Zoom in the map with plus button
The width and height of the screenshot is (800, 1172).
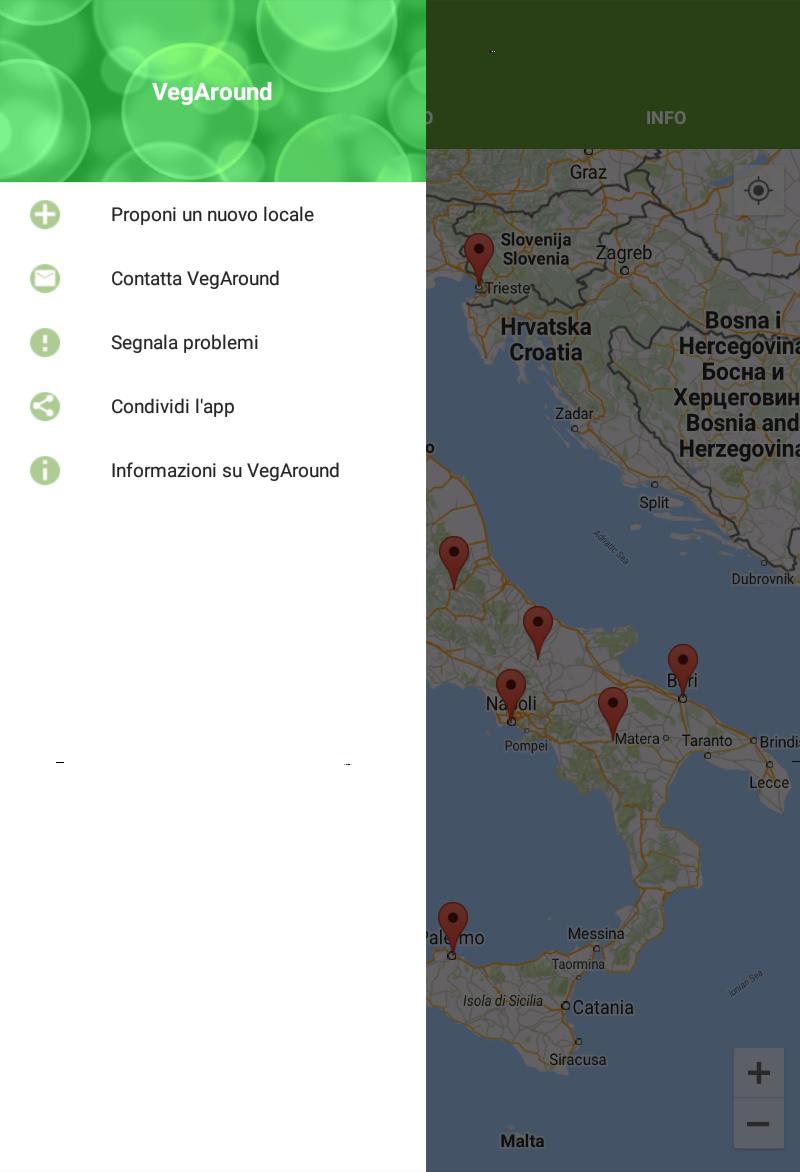coord(758,1073)
